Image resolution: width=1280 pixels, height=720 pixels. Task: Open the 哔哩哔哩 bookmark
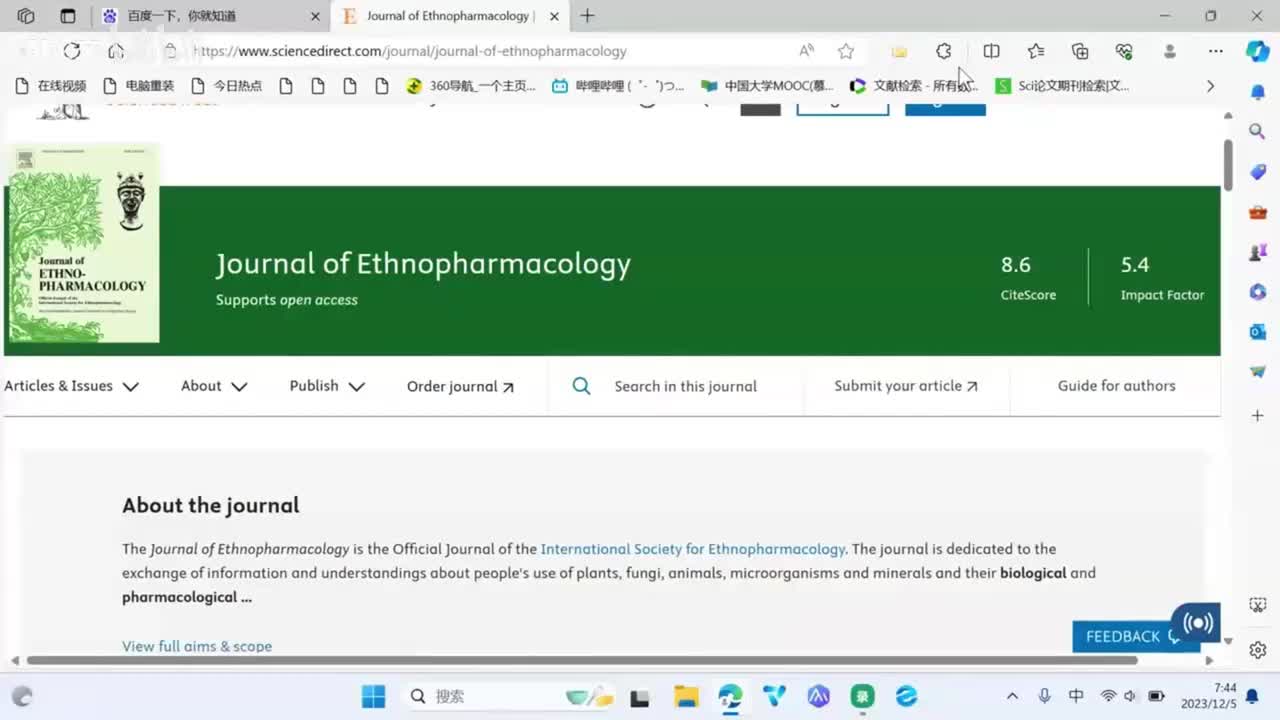[618, 86]
